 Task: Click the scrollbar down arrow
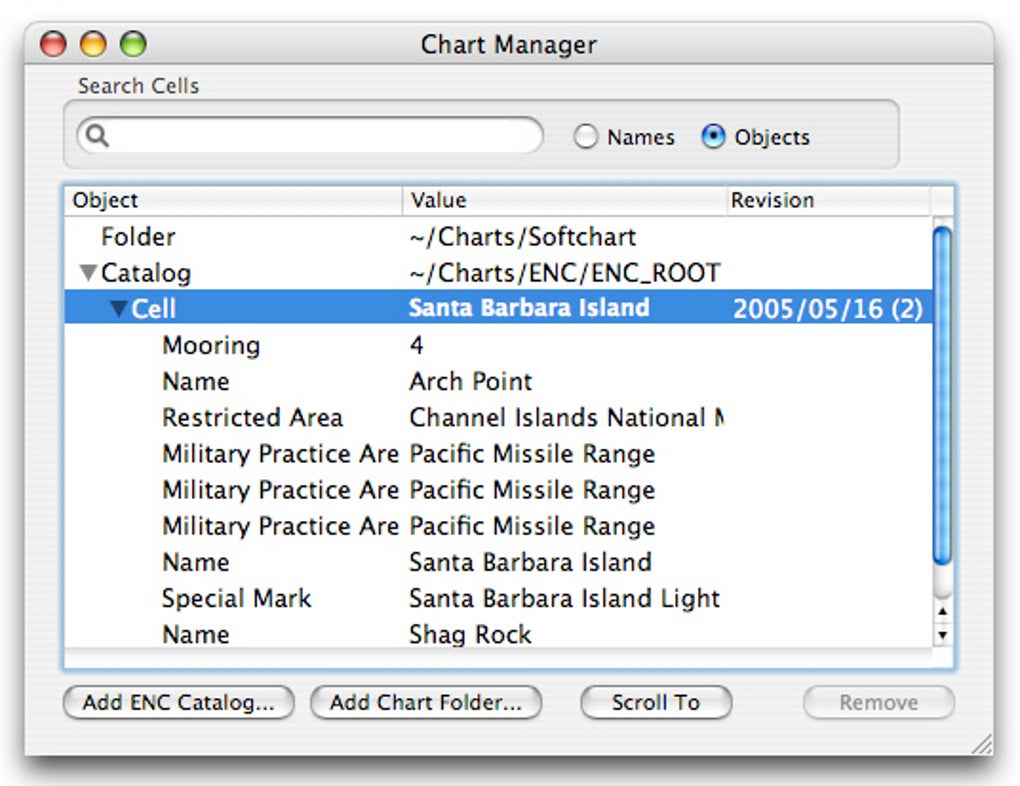coord(941,634)
